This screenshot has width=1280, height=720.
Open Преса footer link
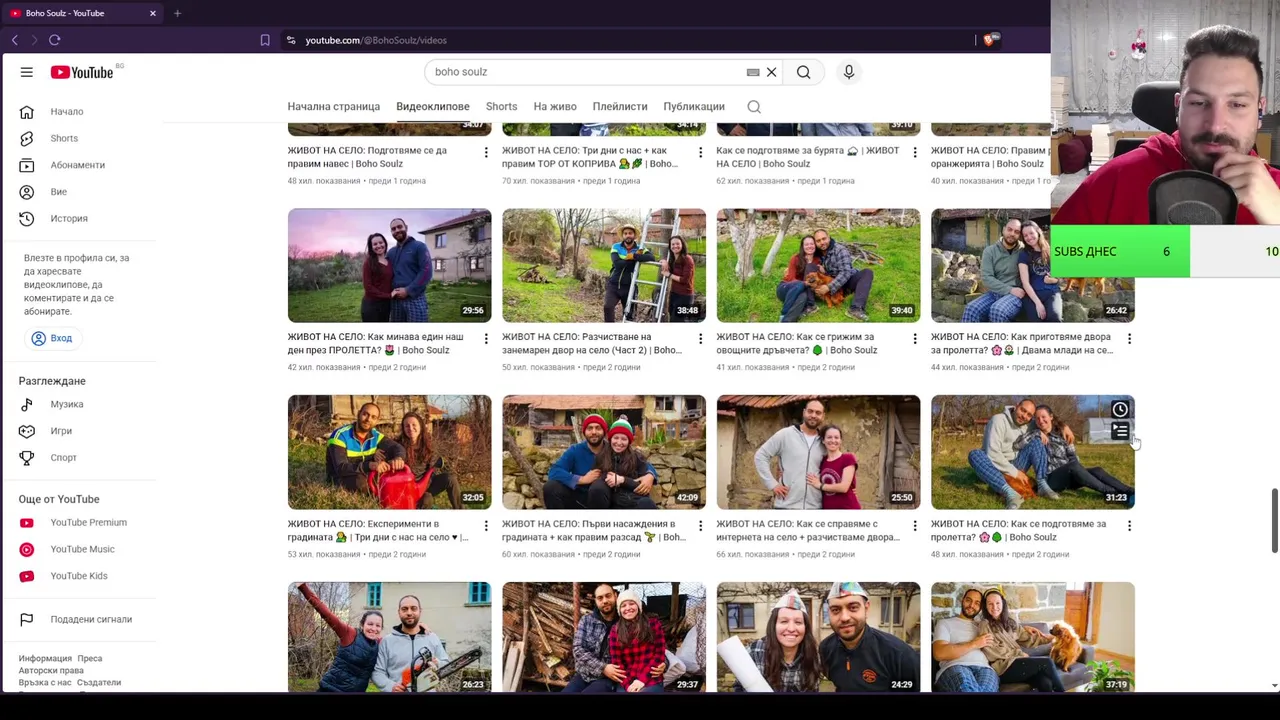pos(90,659)
